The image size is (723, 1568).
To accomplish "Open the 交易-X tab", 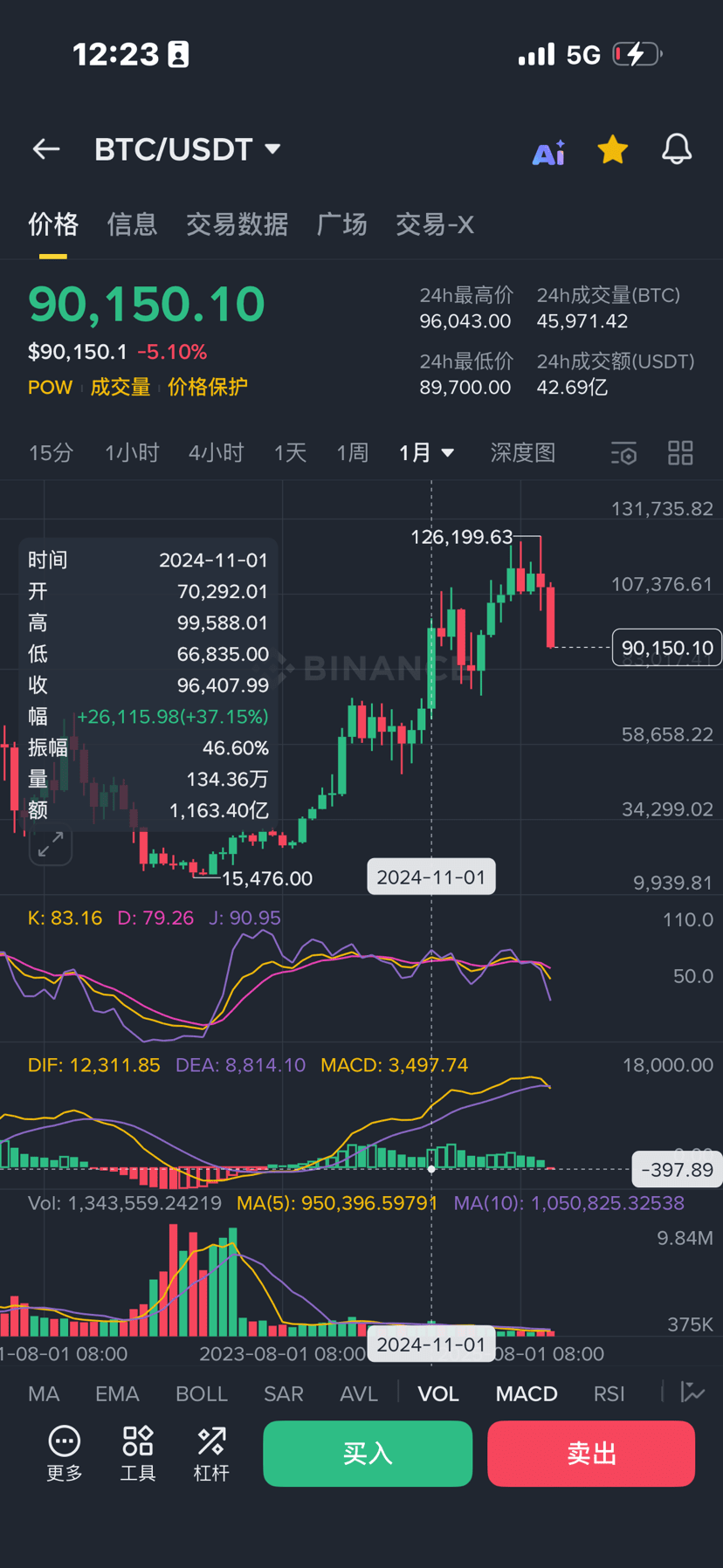I will [435, 224].
